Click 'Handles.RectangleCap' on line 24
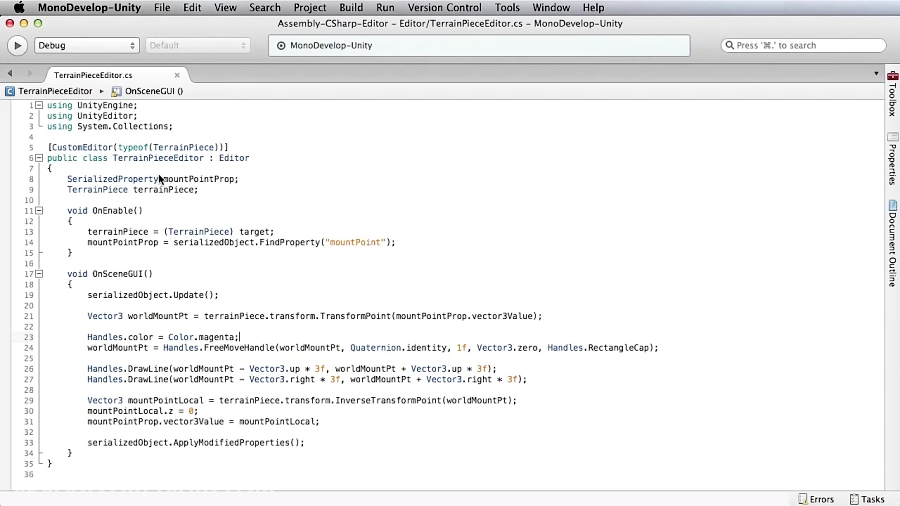The width and height of the screenshot is (900, 506). [598, 348]
